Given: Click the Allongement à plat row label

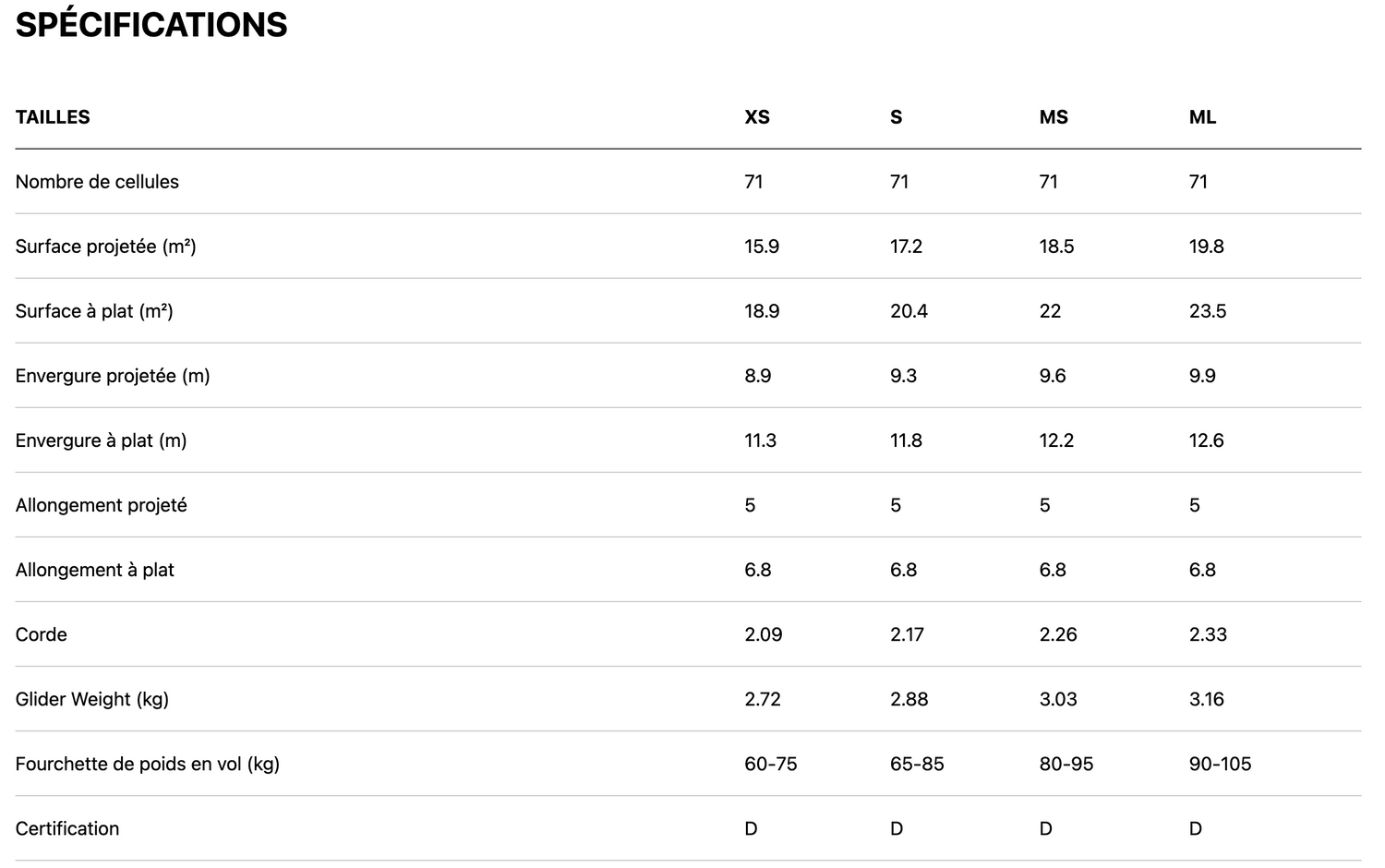Looking at the screenshot, I should (x=94, y=570).
